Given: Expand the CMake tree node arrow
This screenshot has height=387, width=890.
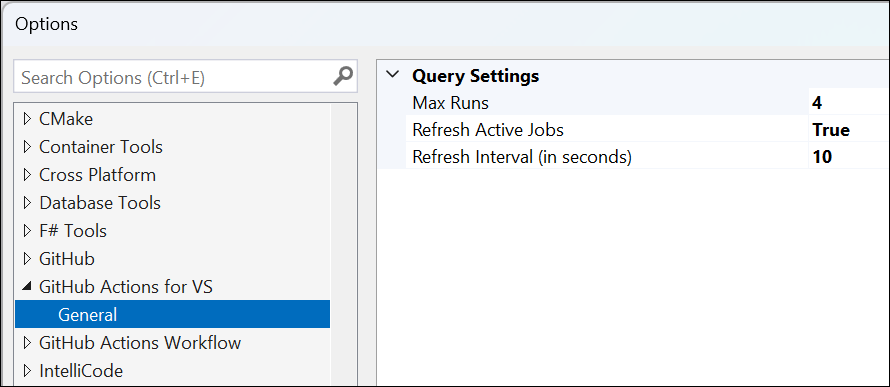Looking at the screenshot, I should tap(27, 119).
